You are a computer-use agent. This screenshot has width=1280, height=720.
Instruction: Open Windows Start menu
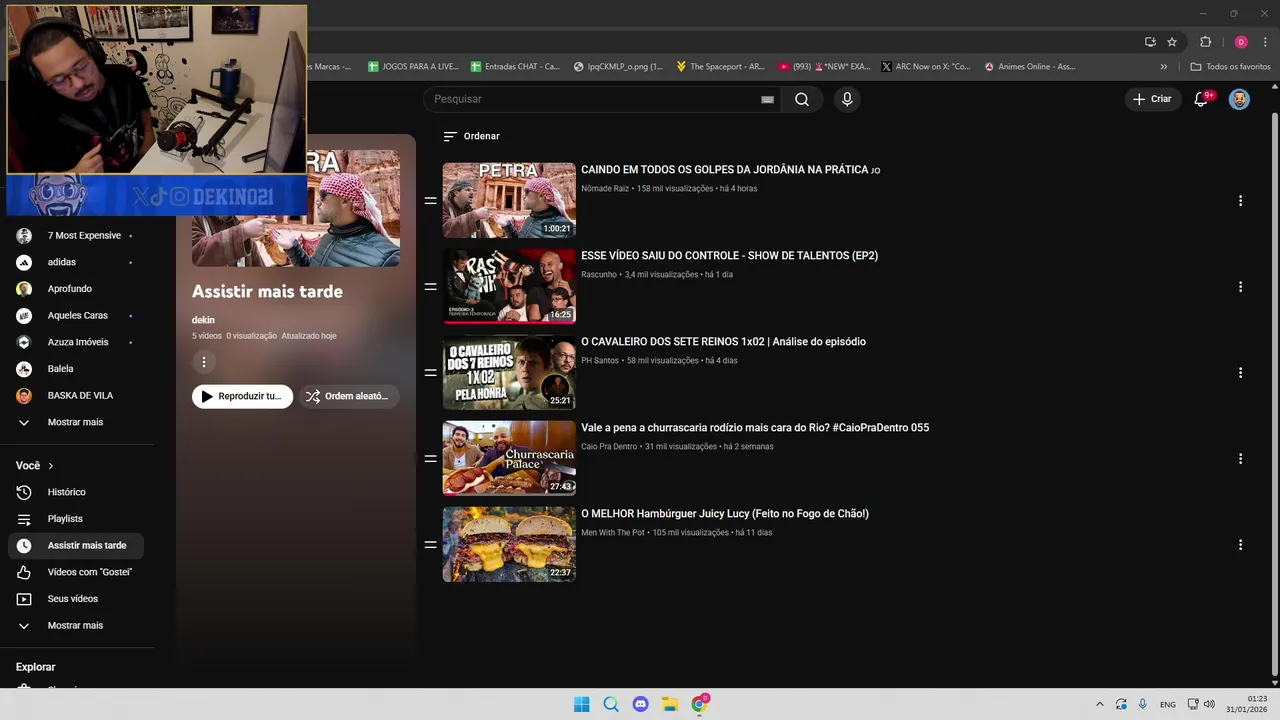click(581, 704)
